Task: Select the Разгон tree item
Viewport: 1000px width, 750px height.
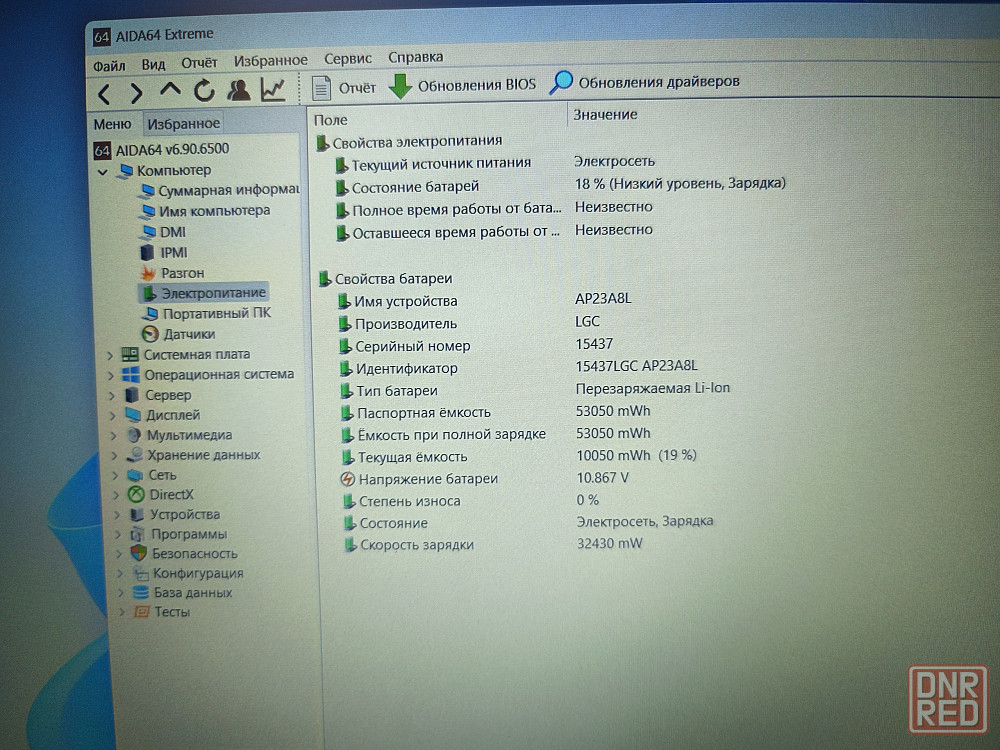Action: (x=172, y=273)
